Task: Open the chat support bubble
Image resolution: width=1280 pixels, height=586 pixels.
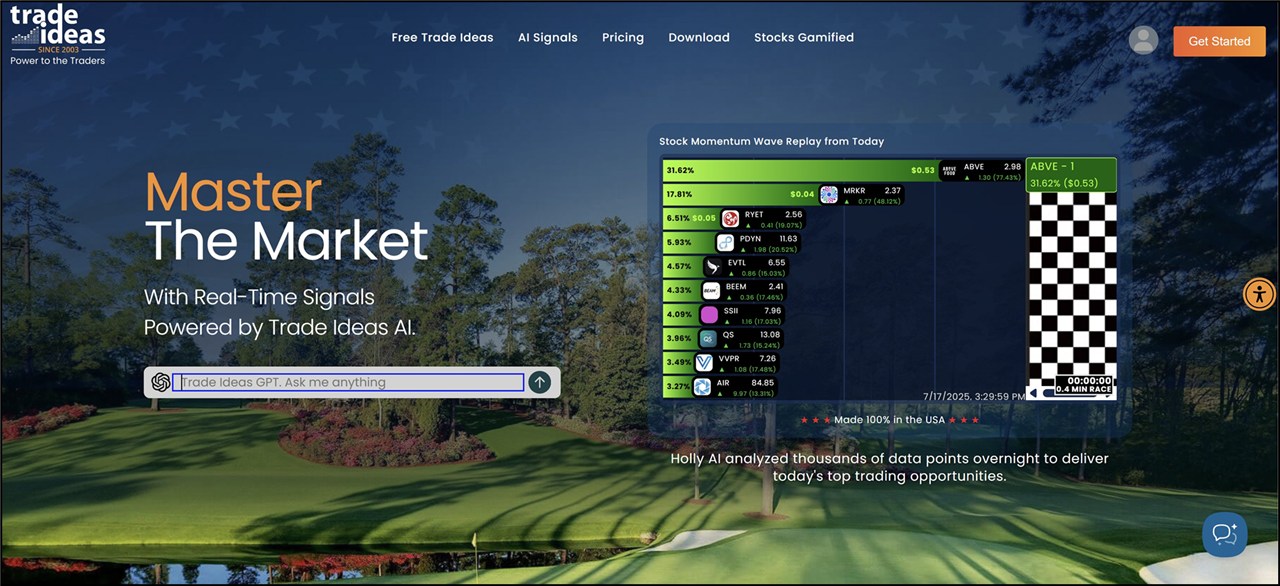Action: coord(1225,534)
